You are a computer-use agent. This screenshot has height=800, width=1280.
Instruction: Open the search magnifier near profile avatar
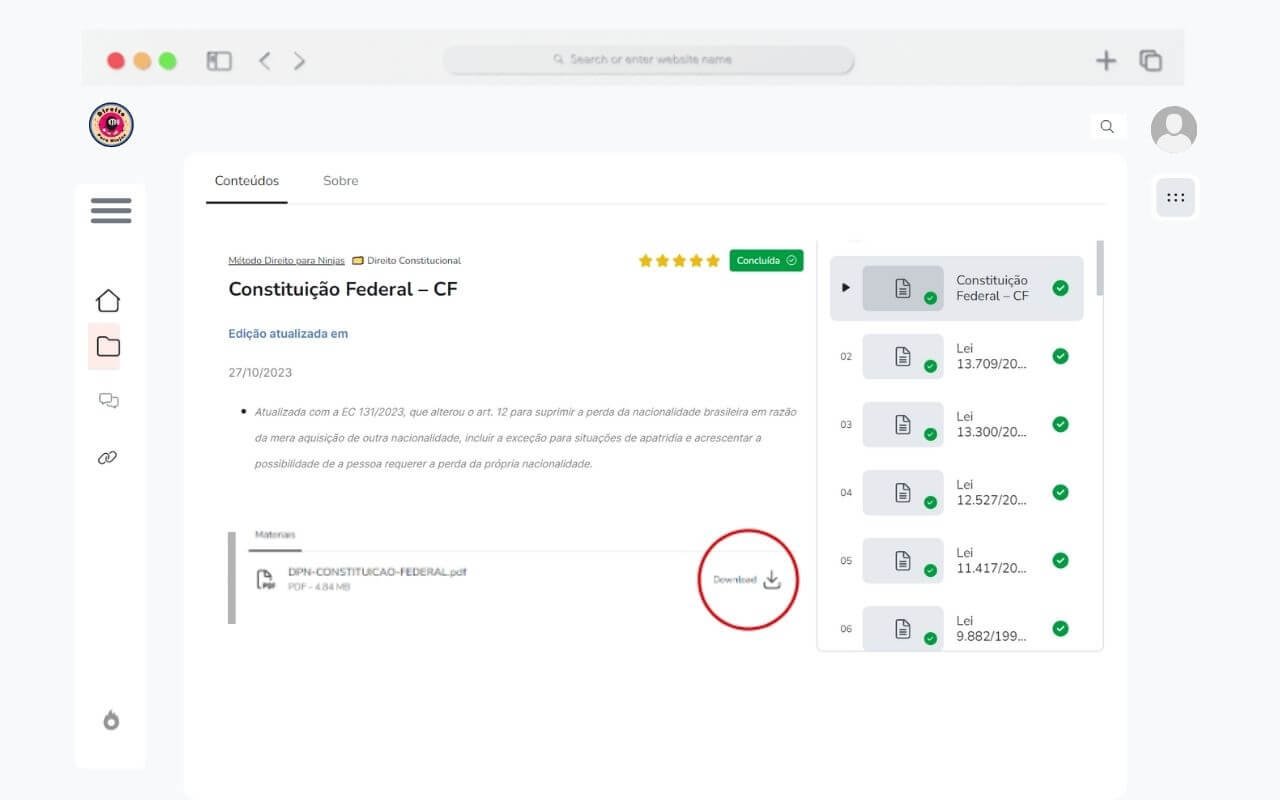coord(1107,126)
